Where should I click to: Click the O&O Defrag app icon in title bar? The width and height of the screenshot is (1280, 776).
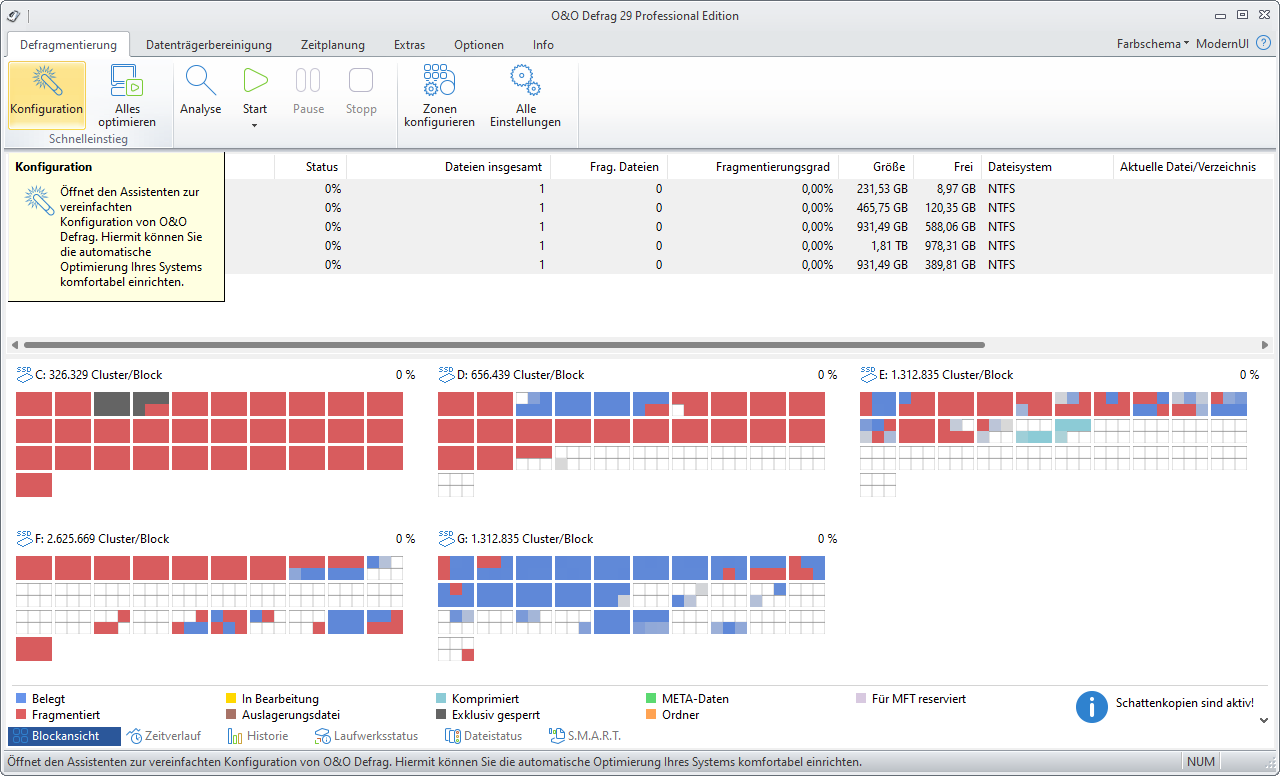pos(12,15)
